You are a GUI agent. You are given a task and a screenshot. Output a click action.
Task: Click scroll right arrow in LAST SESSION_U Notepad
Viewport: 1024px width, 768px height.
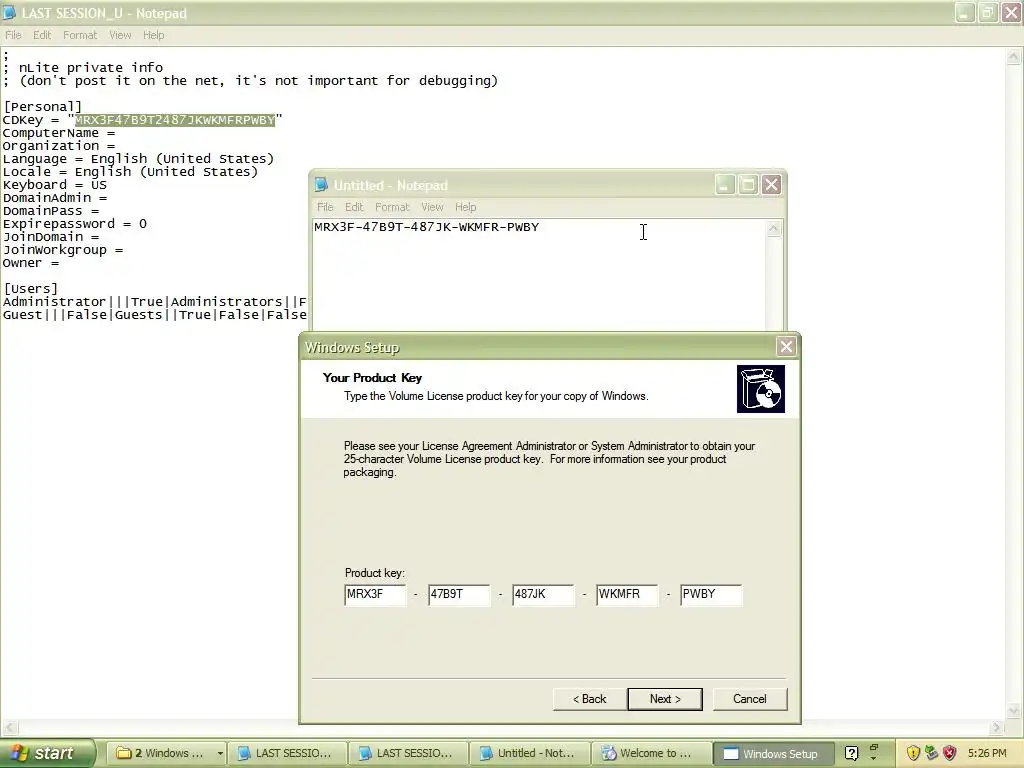click(997, 727)
